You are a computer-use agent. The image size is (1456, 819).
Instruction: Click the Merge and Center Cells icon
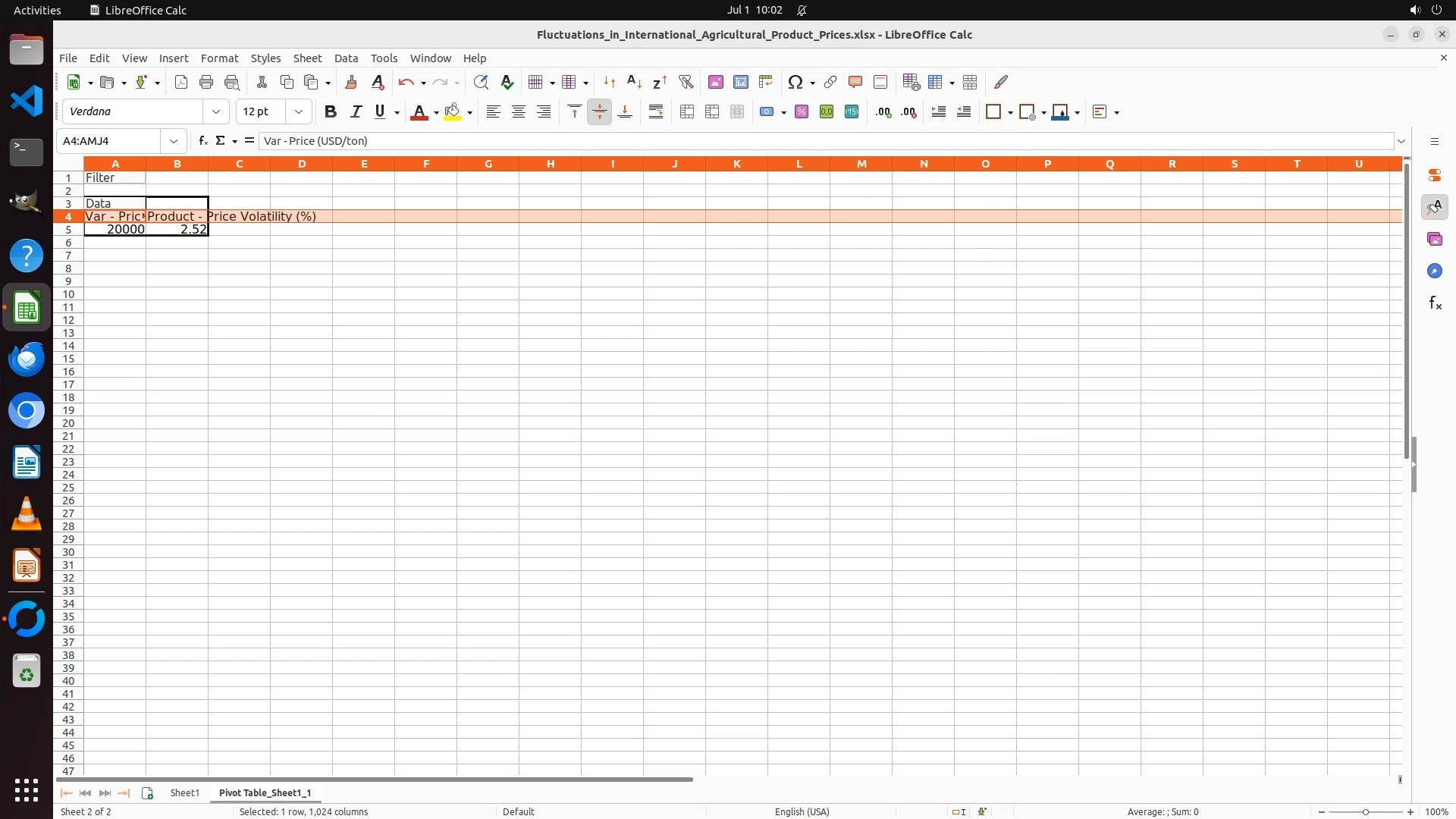click(687, 112)
